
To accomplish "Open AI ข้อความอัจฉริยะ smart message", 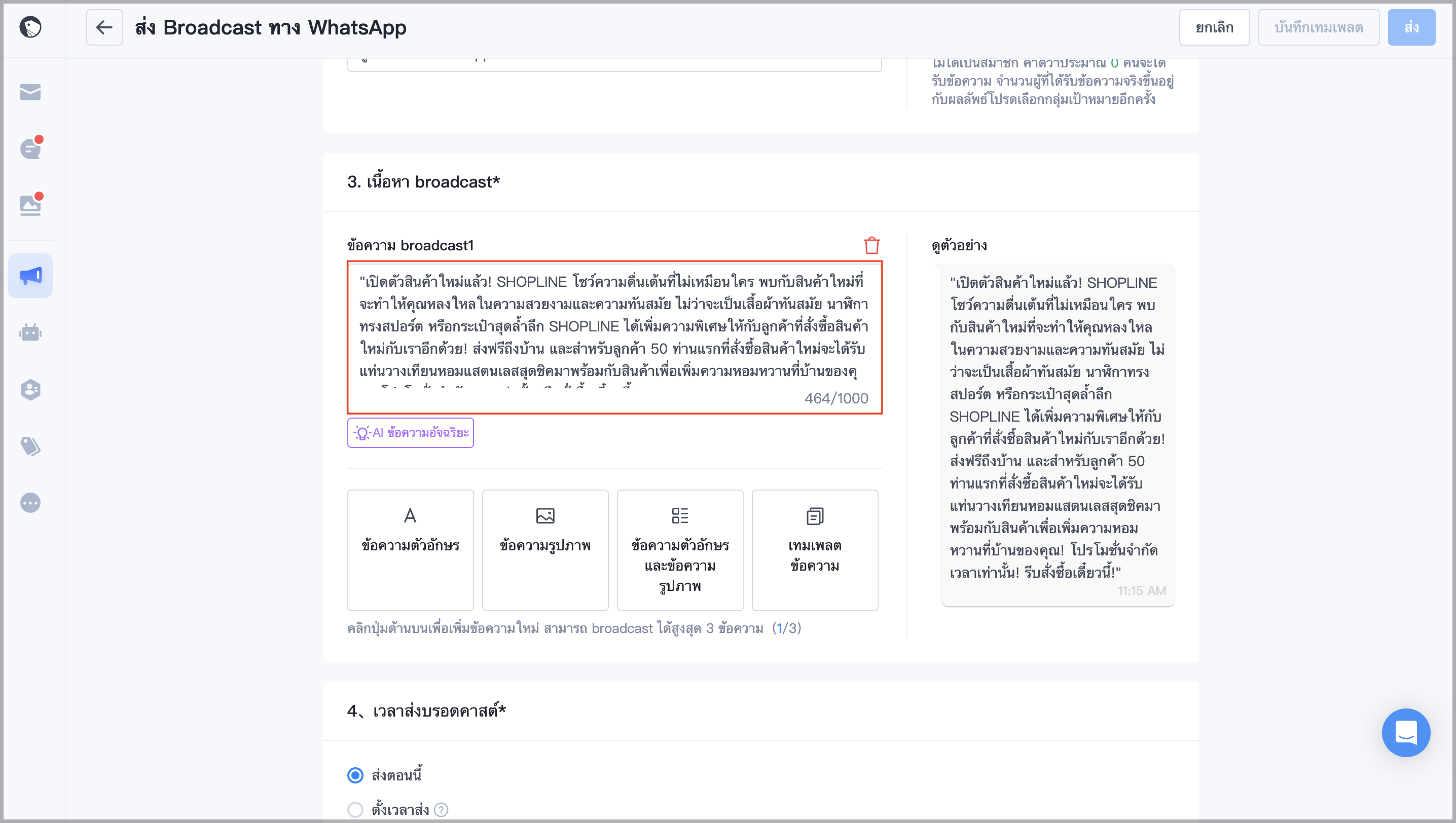I will tap(411, 432).
